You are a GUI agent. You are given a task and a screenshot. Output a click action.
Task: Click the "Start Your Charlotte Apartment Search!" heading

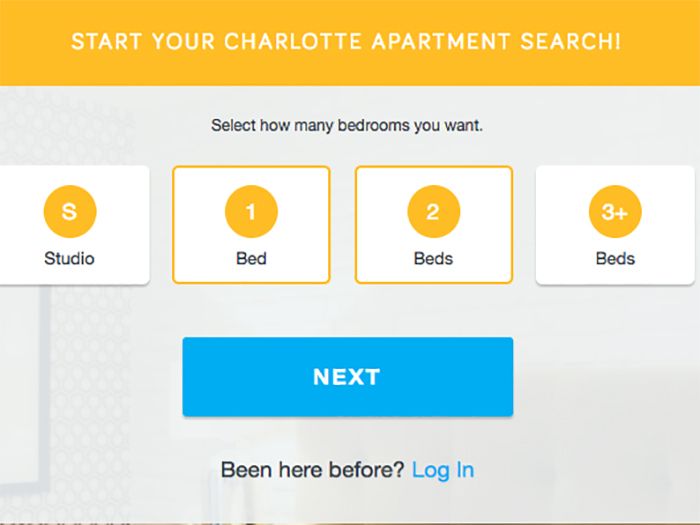(346, 42)
